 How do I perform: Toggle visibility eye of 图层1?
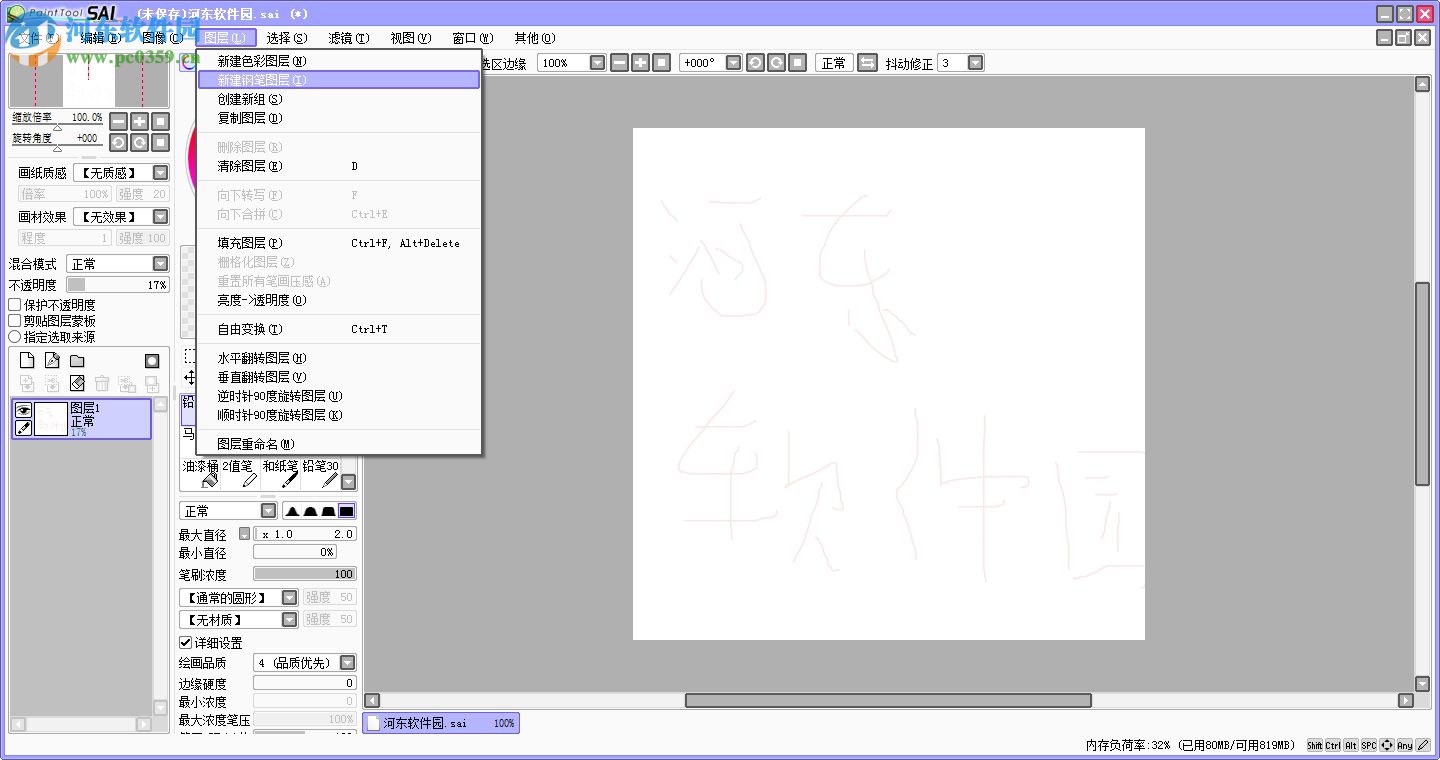point(23,410)
